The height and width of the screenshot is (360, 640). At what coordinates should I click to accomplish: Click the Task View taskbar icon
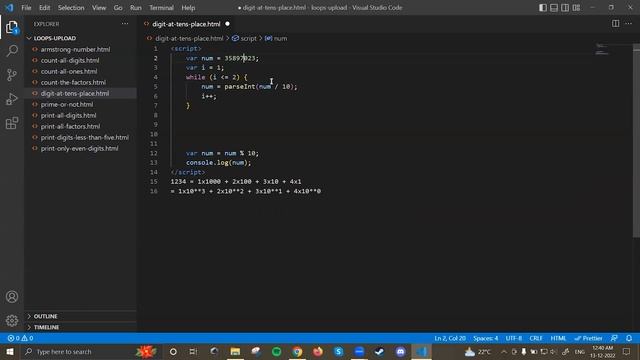pyautogui.click(x=193, y=351)
